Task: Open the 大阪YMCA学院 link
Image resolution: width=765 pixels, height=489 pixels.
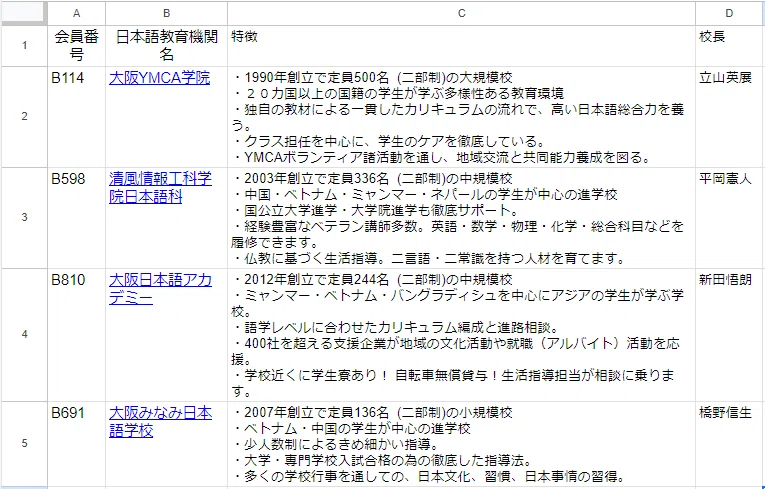Action: [160, 78]
